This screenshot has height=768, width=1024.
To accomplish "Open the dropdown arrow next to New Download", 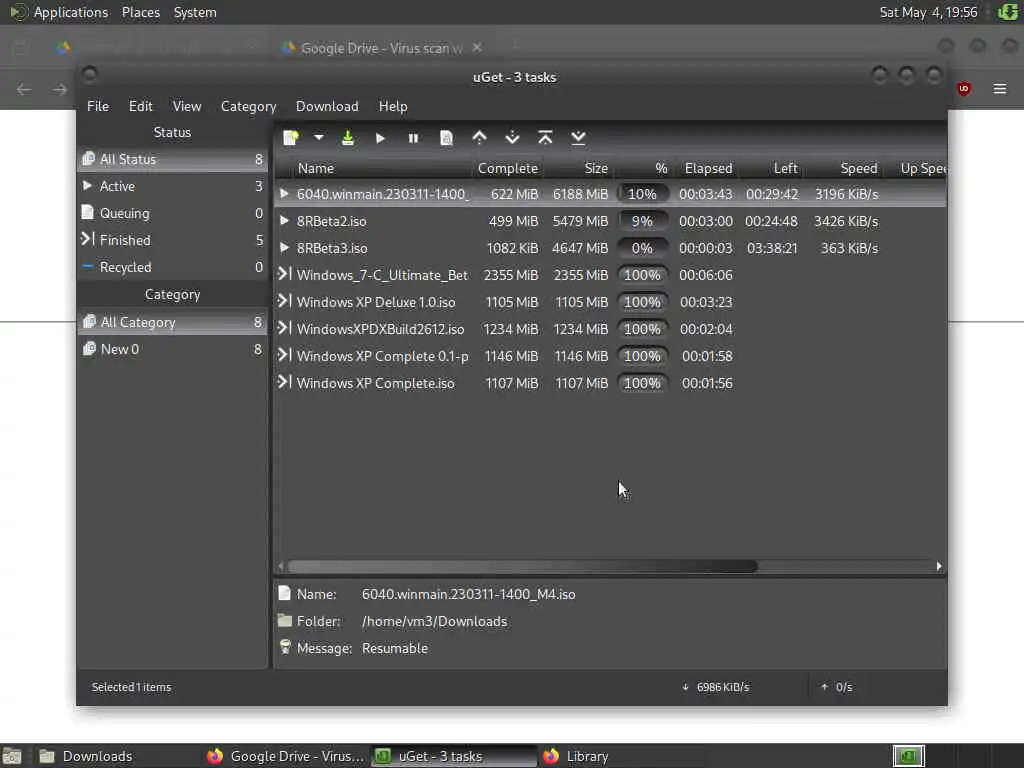I will click(x=319, y=138).
